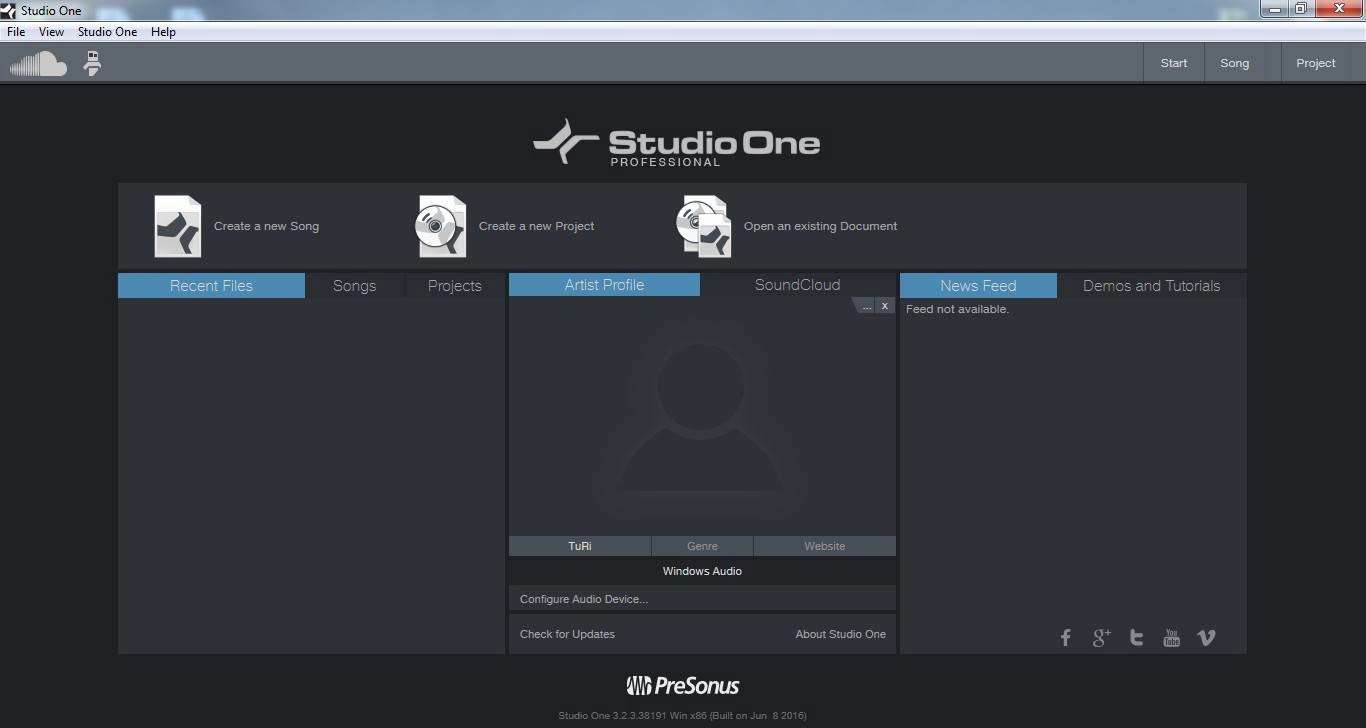Open the YouTube social icon

(1172, 638)
